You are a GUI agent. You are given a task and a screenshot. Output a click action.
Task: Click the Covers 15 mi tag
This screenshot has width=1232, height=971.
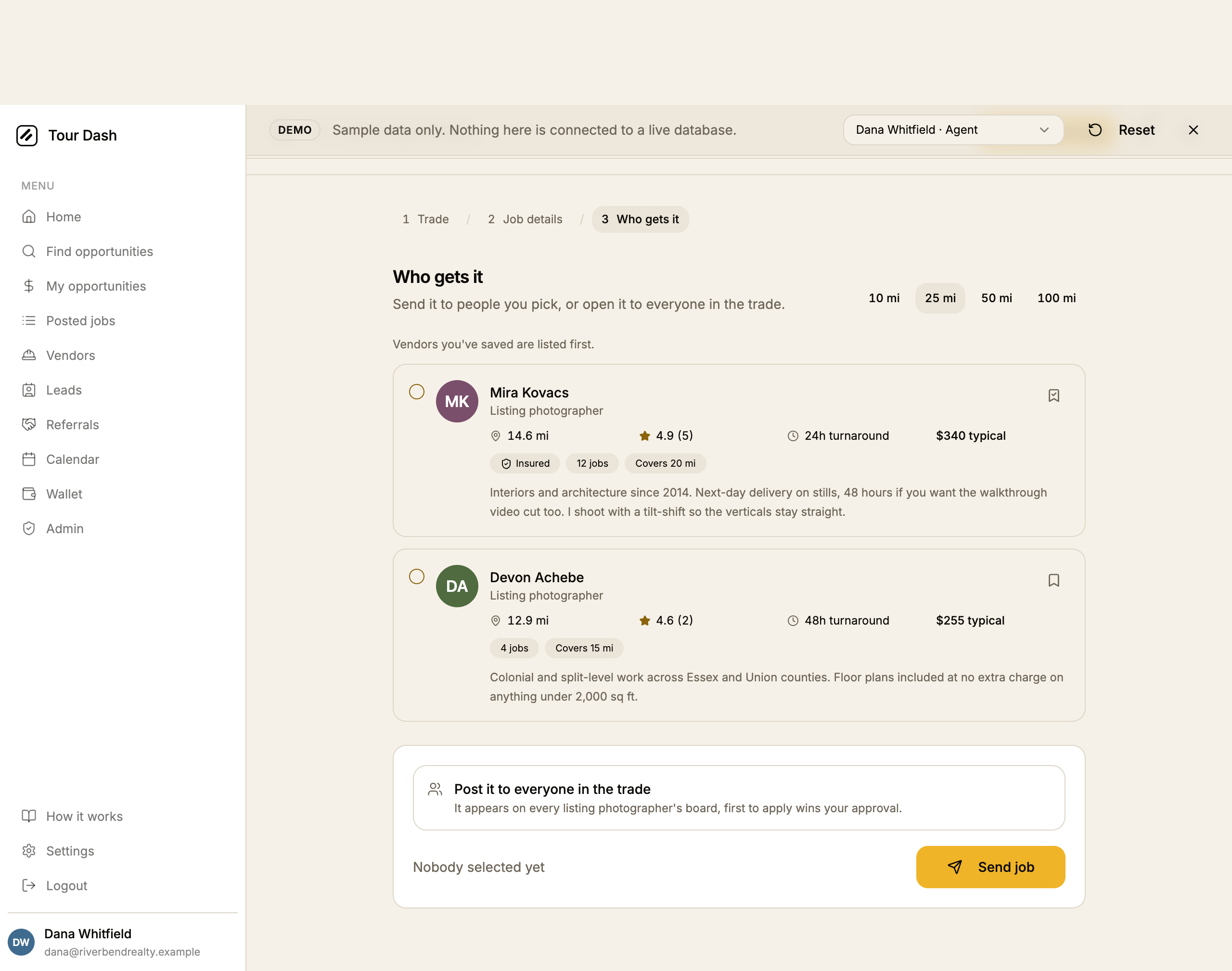coord(584,648)
